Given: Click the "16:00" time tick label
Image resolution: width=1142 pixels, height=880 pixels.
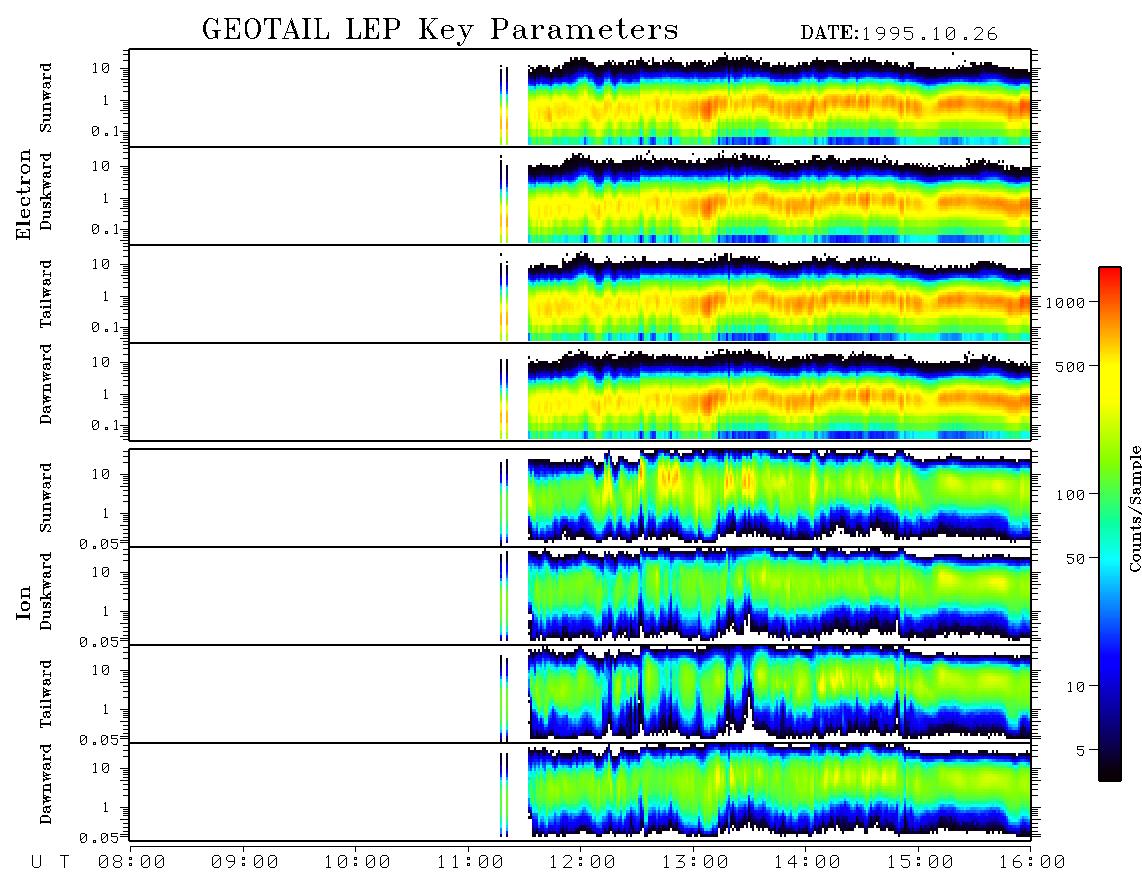Looking at the screenshot, I should pyautogui.click(x=1032, y=863).
